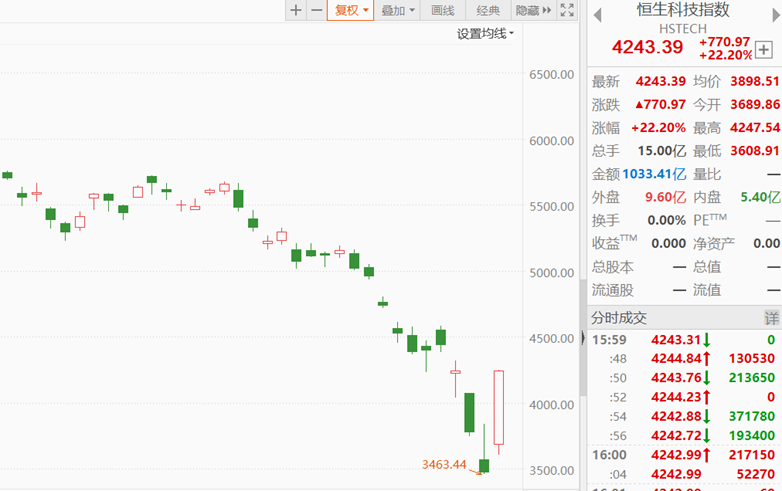Select trade row with volume 130530
This screenshot has height=491, width=782.
coord(684,358)
